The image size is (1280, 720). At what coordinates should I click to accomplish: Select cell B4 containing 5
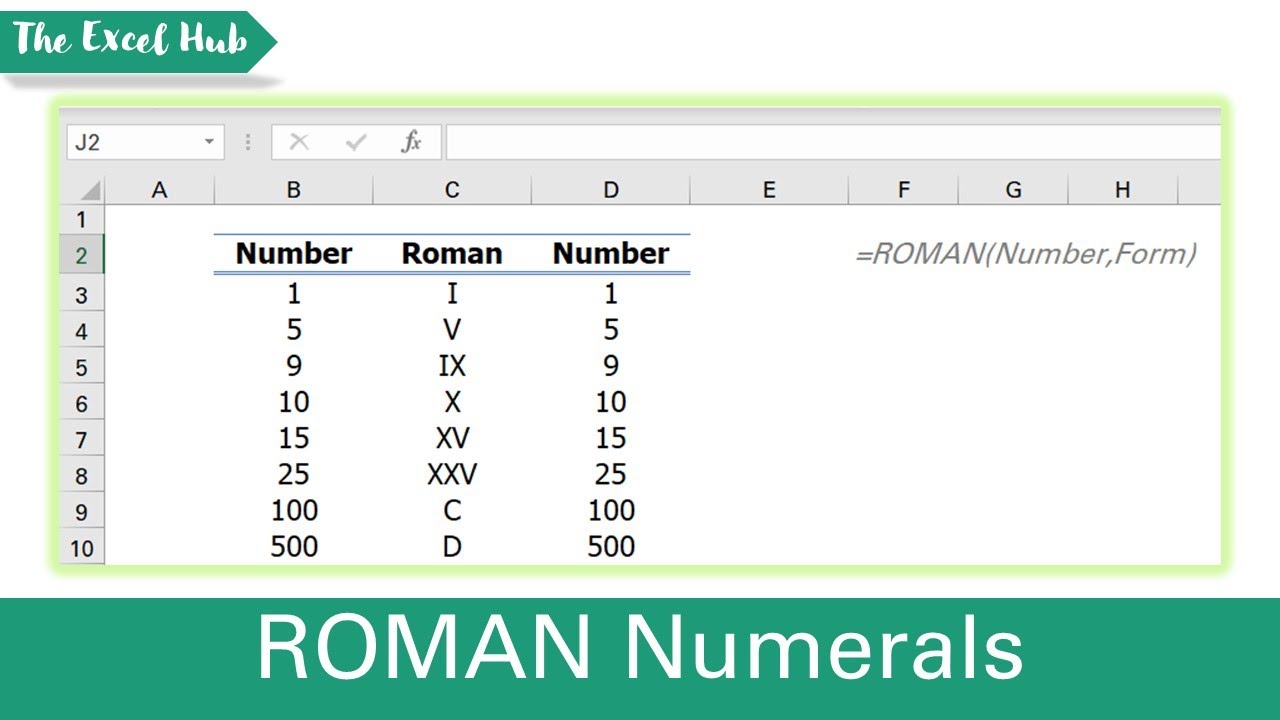tap(293, 330)
